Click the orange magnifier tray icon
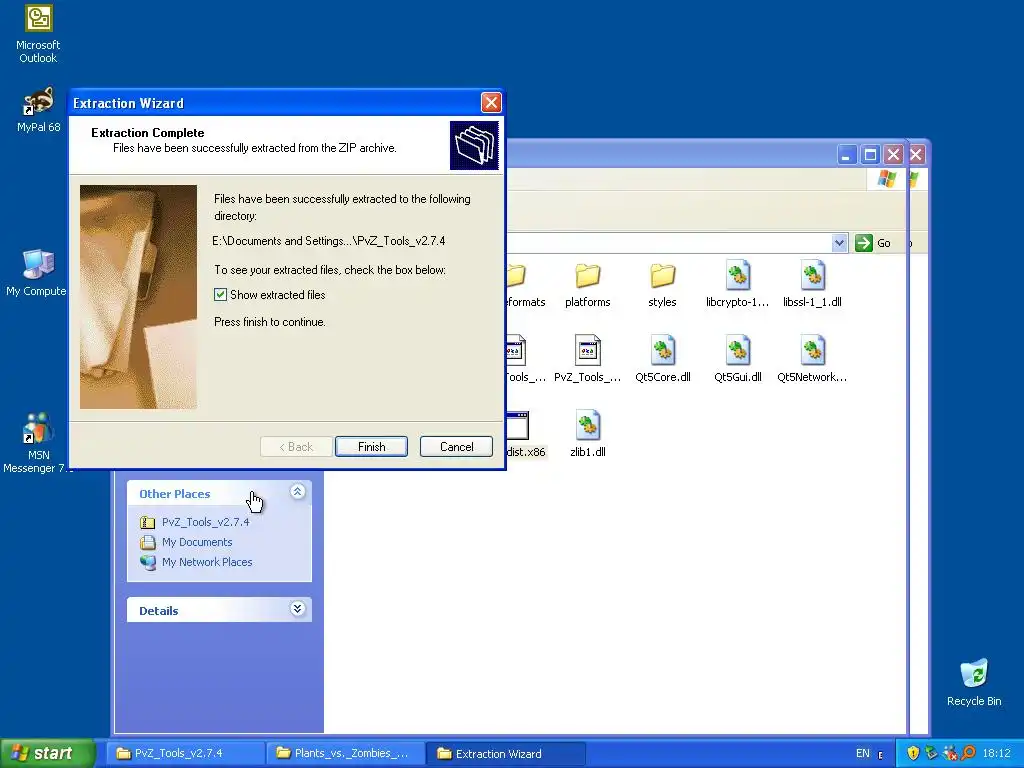Viewport: 1024px width, 768px height. coord(969,753)
